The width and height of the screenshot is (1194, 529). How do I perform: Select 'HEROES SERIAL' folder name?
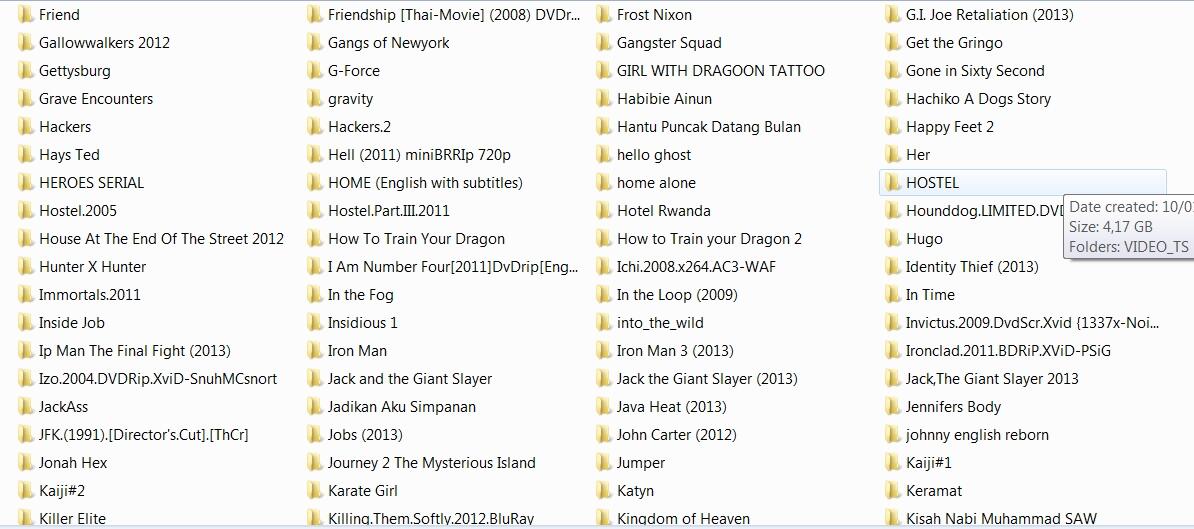[x=91, y=183]
